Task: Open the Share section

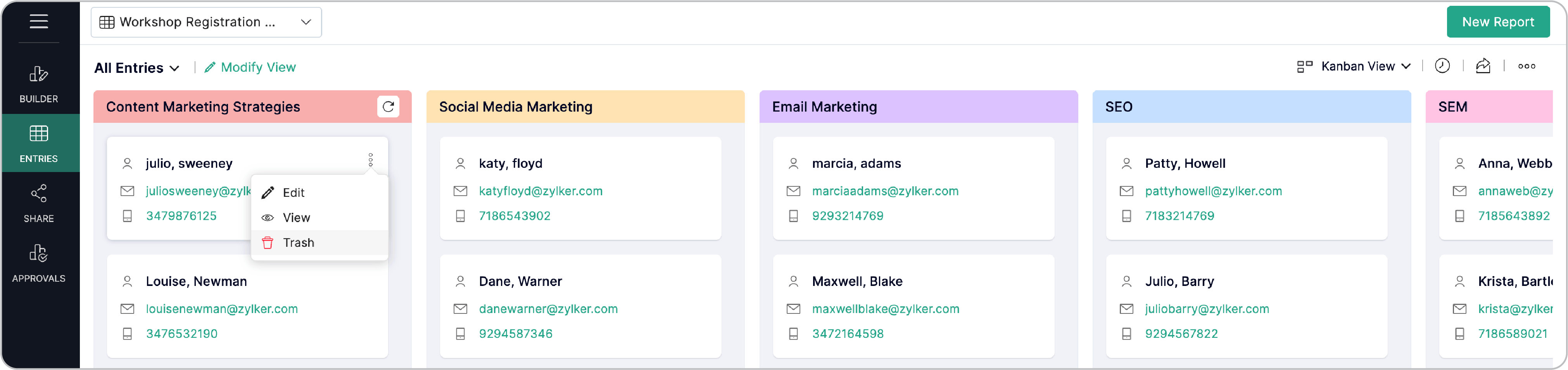Action: click(x=39, y=203)
